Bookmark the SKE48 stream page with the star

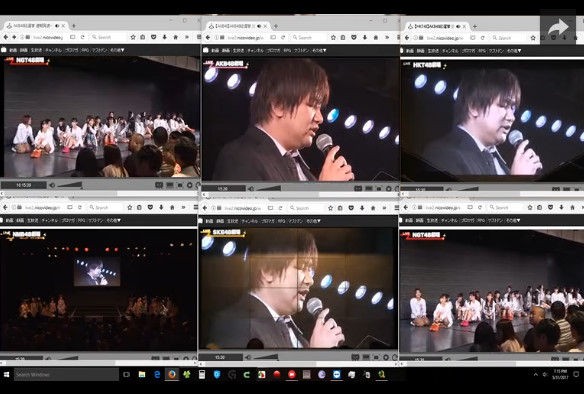(x=330, y=208)
